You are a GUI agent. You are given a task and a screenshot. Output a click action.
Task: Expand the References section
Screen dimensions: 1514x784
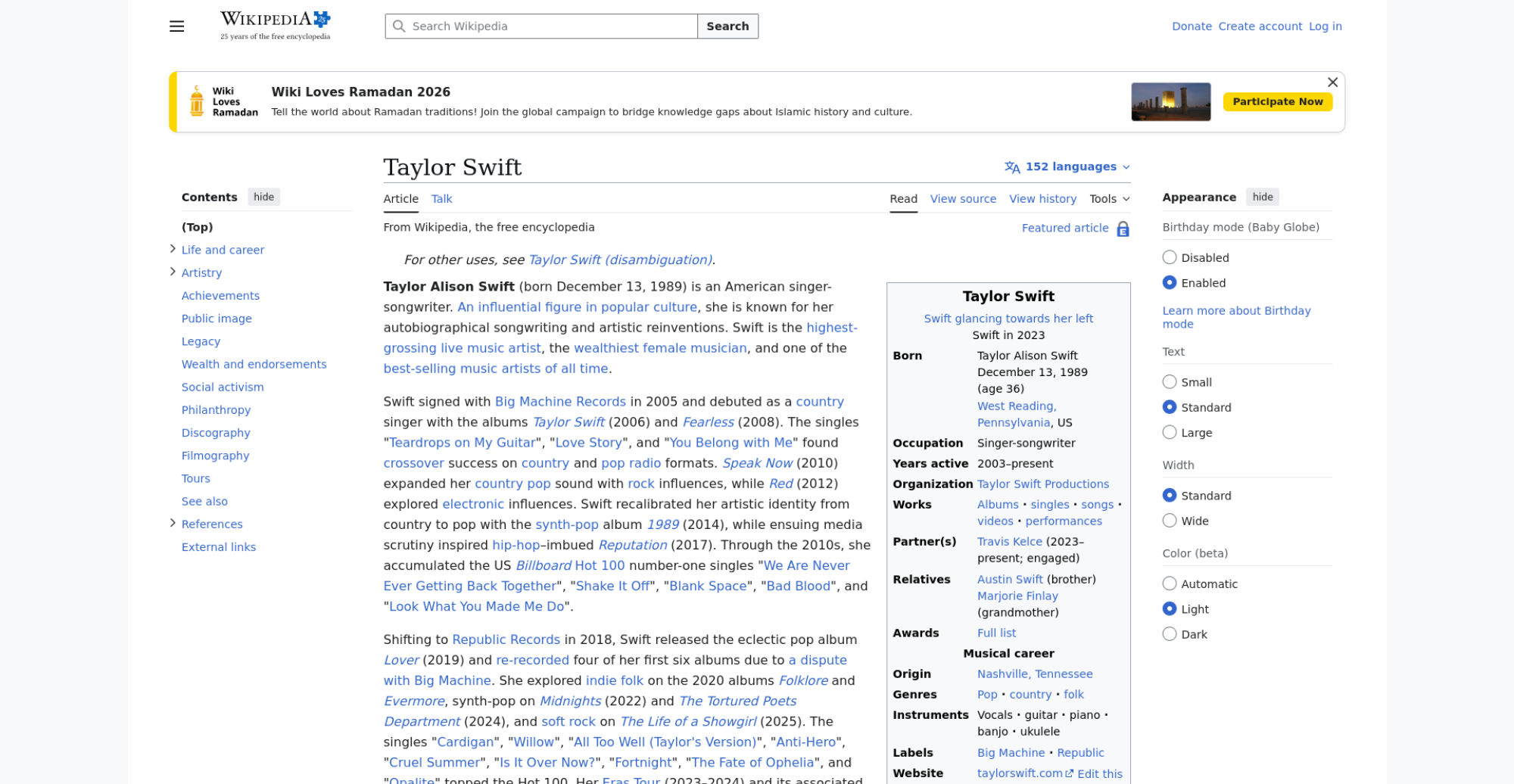[173, 522]
